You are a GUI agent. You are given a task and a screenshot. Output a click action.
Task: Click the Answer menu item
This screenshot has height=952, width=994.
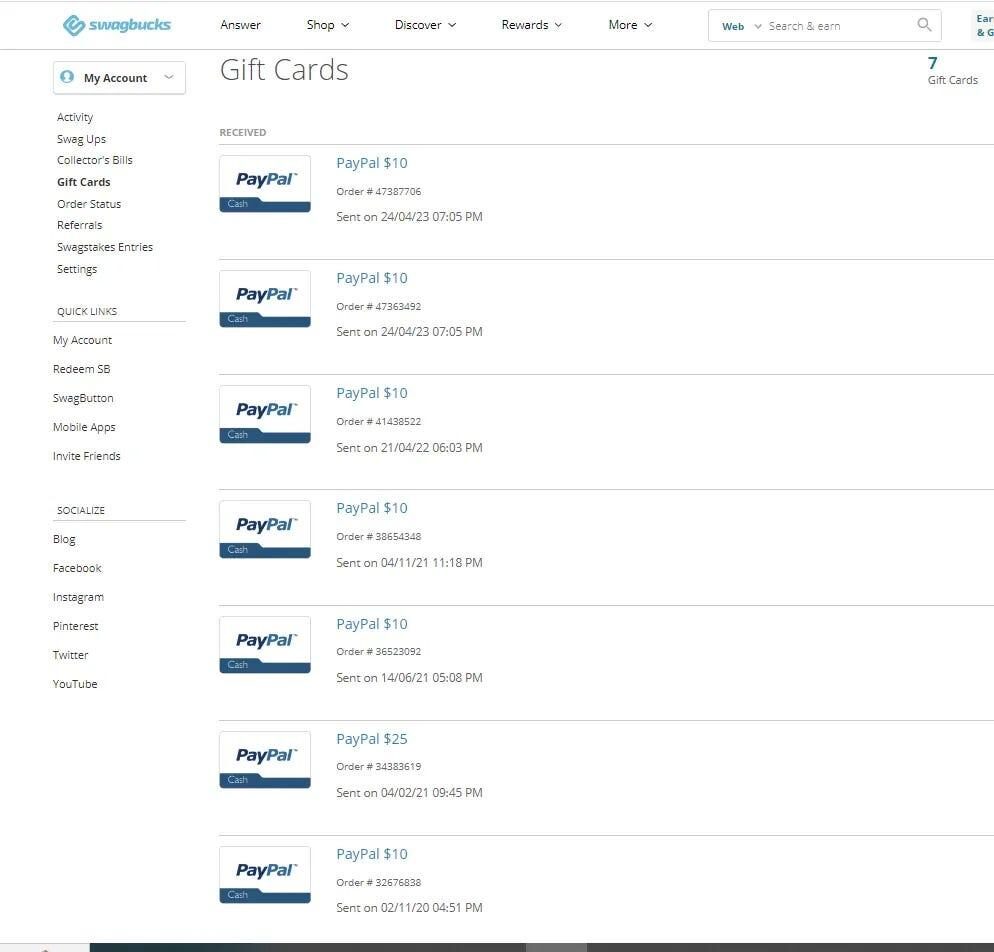point(240,25)
